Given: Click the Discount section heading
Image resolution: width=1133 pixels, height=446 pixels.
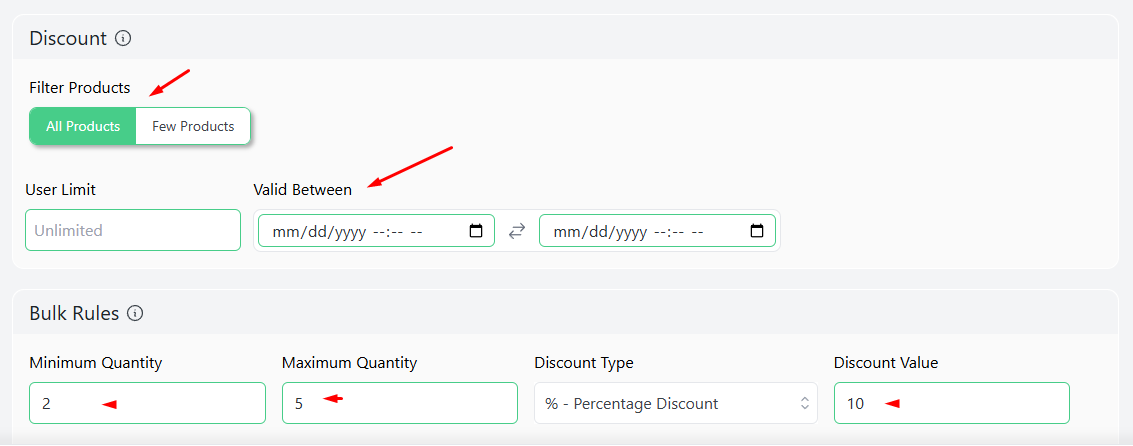Looking at the screenshot, I should click(68, 38).
